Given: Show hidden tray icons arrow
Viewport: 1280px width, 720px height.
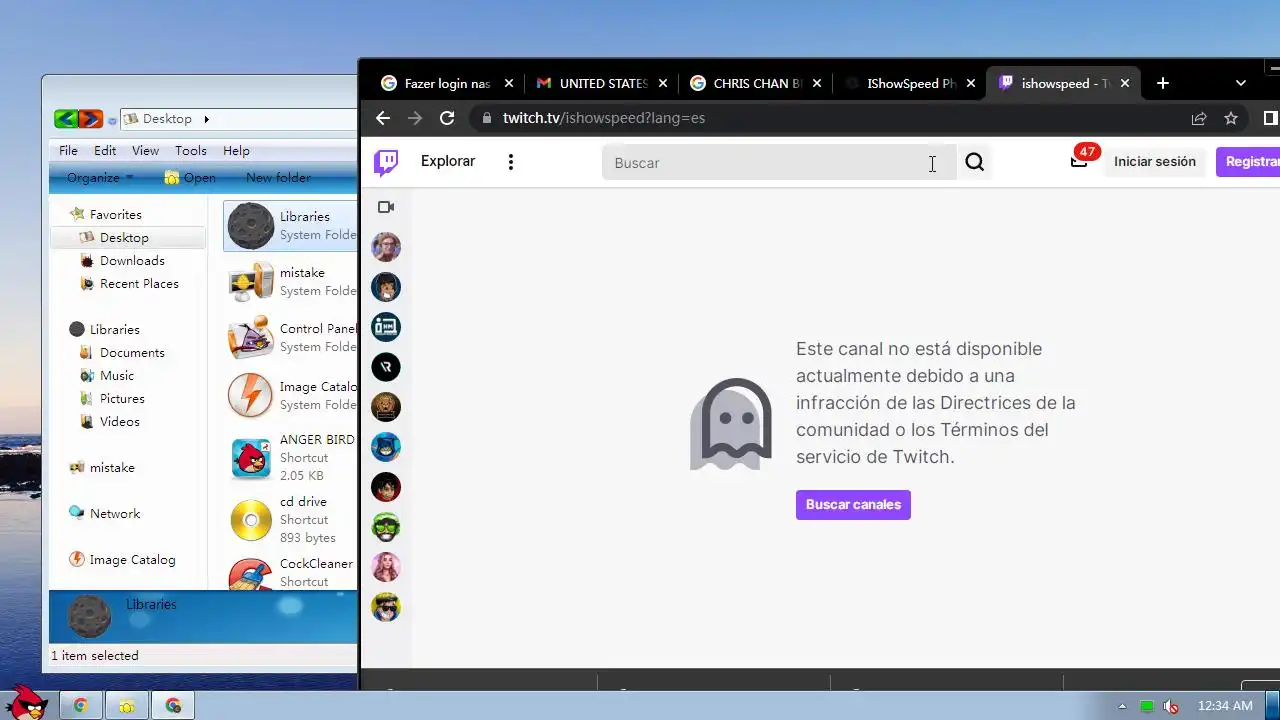Looking at the screenshot, I should coord(1122,706).
